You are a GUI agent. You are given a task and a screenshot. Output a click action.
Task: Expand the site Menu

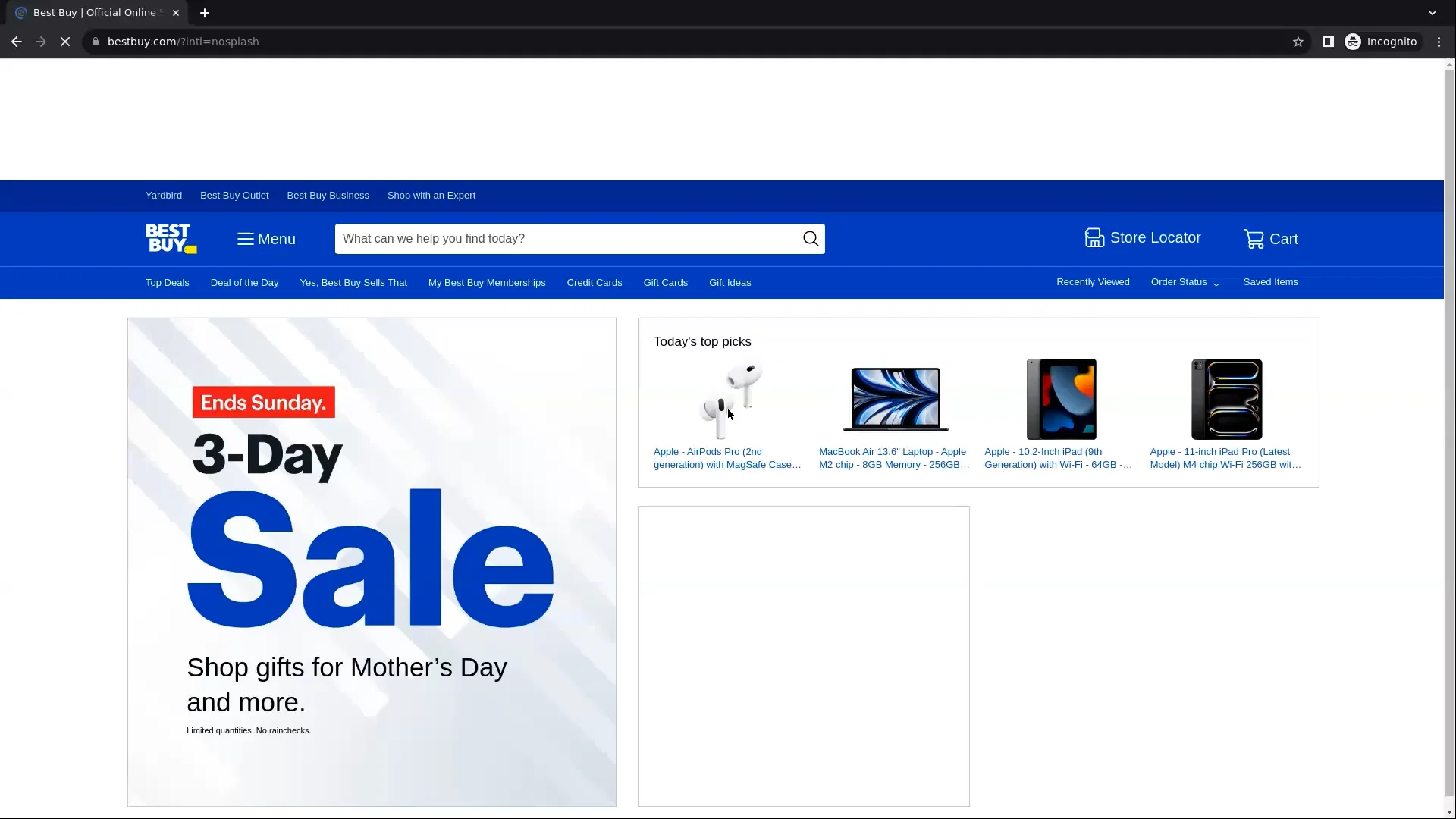pyautogui.click(x=266, y=239)
